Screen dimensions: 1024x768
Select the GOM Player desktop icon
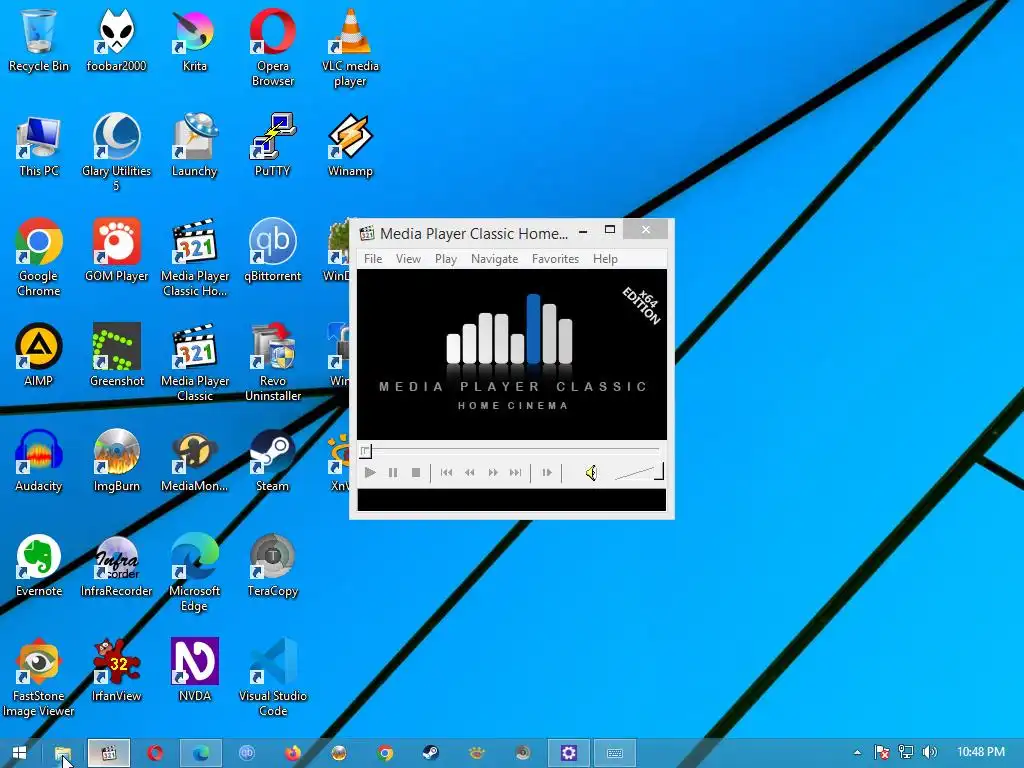[116, 250]
